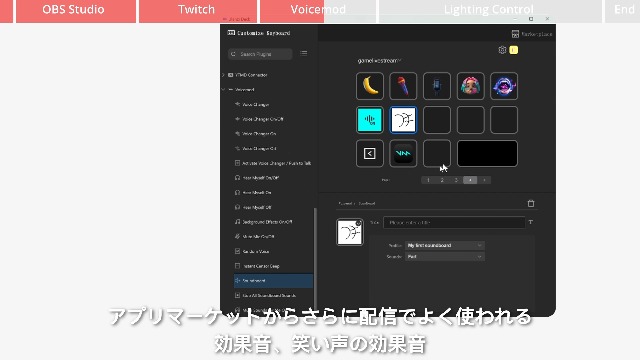
Task: Open the profile dropdown showing My first soundboard
Action: (x=444, y=245)
